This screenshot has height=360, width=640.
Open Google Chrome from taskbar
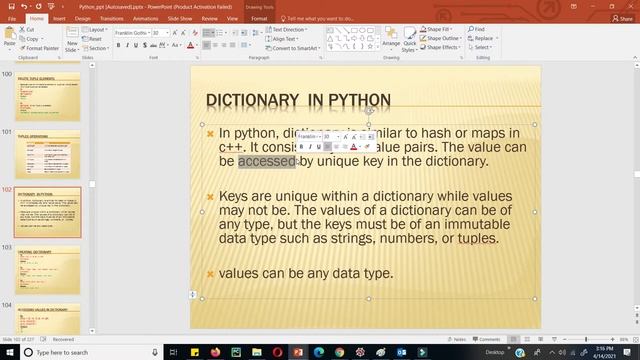(339, 352)
